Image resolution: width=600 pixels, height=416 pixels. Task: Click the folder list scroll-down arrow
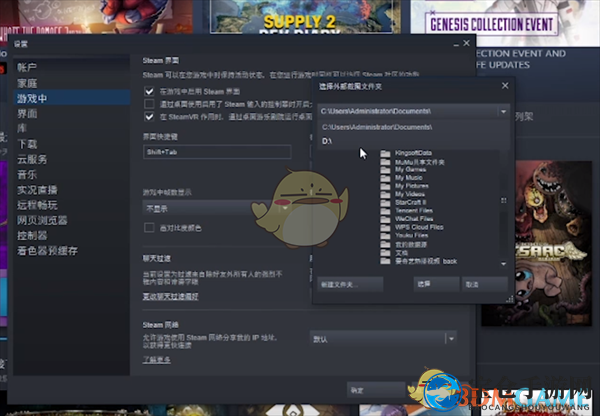click(503, 264)
